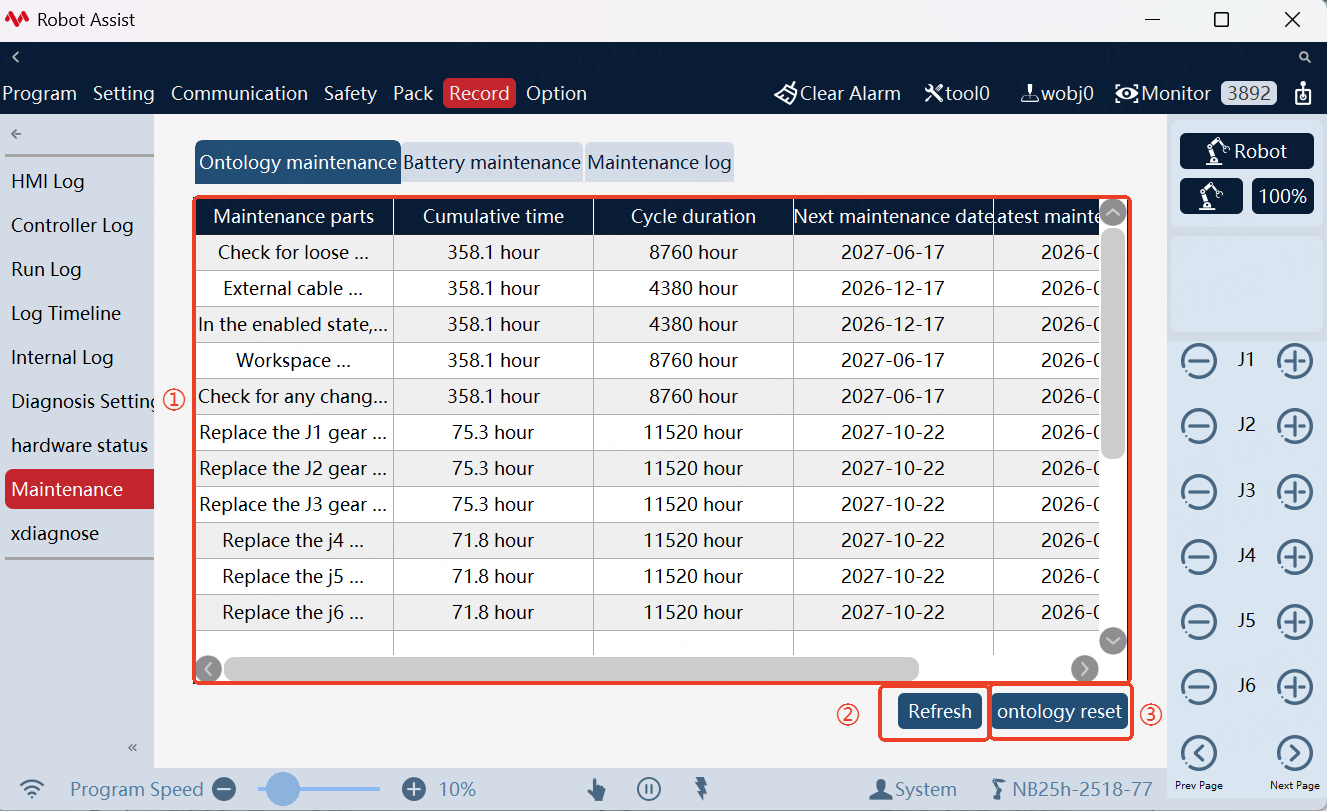
Task: Click the robot pendant icon at top right
Action: (1302, 93)
